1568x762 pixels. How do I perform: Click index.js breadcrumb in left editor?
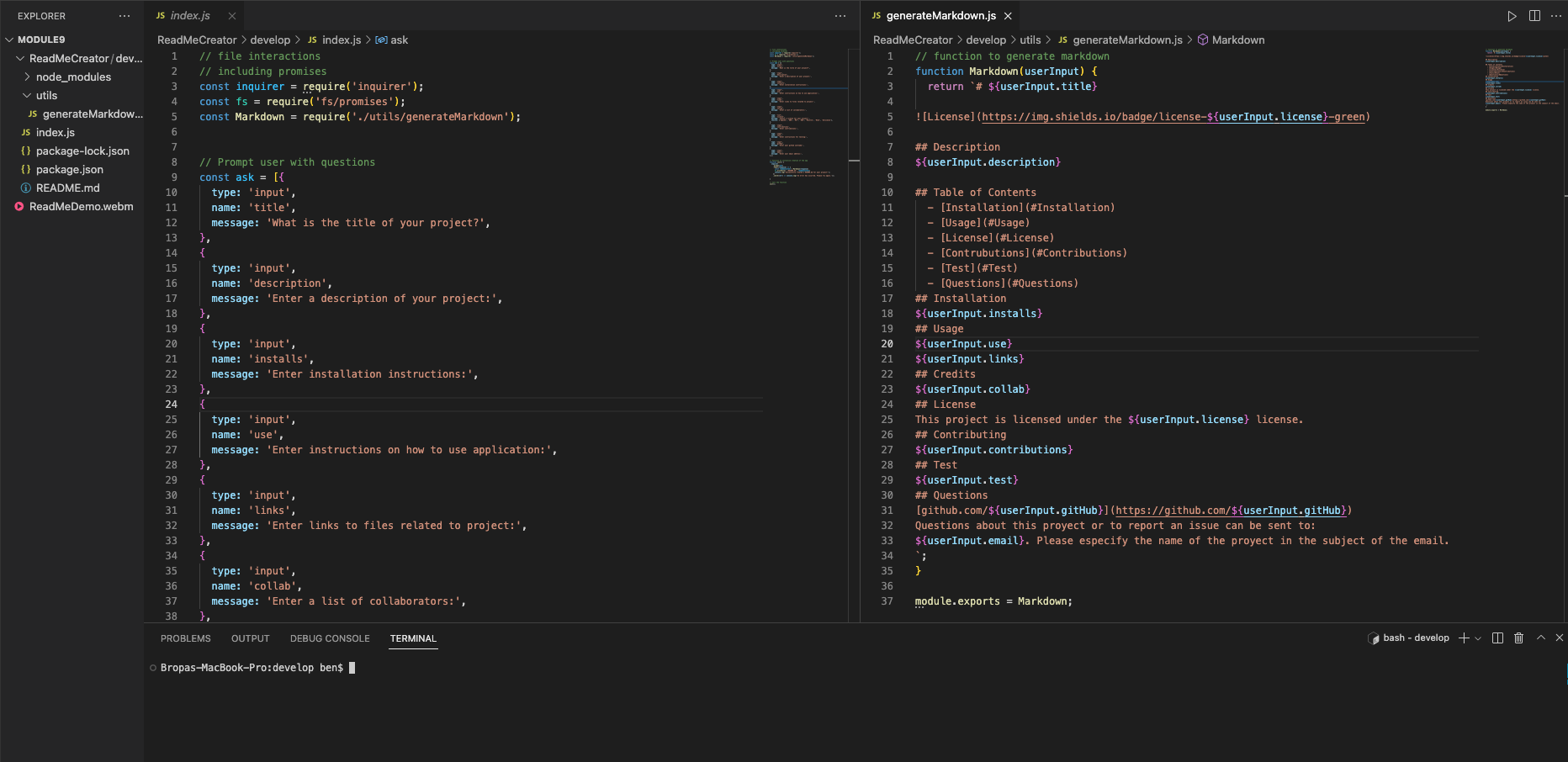coord(334,40)
